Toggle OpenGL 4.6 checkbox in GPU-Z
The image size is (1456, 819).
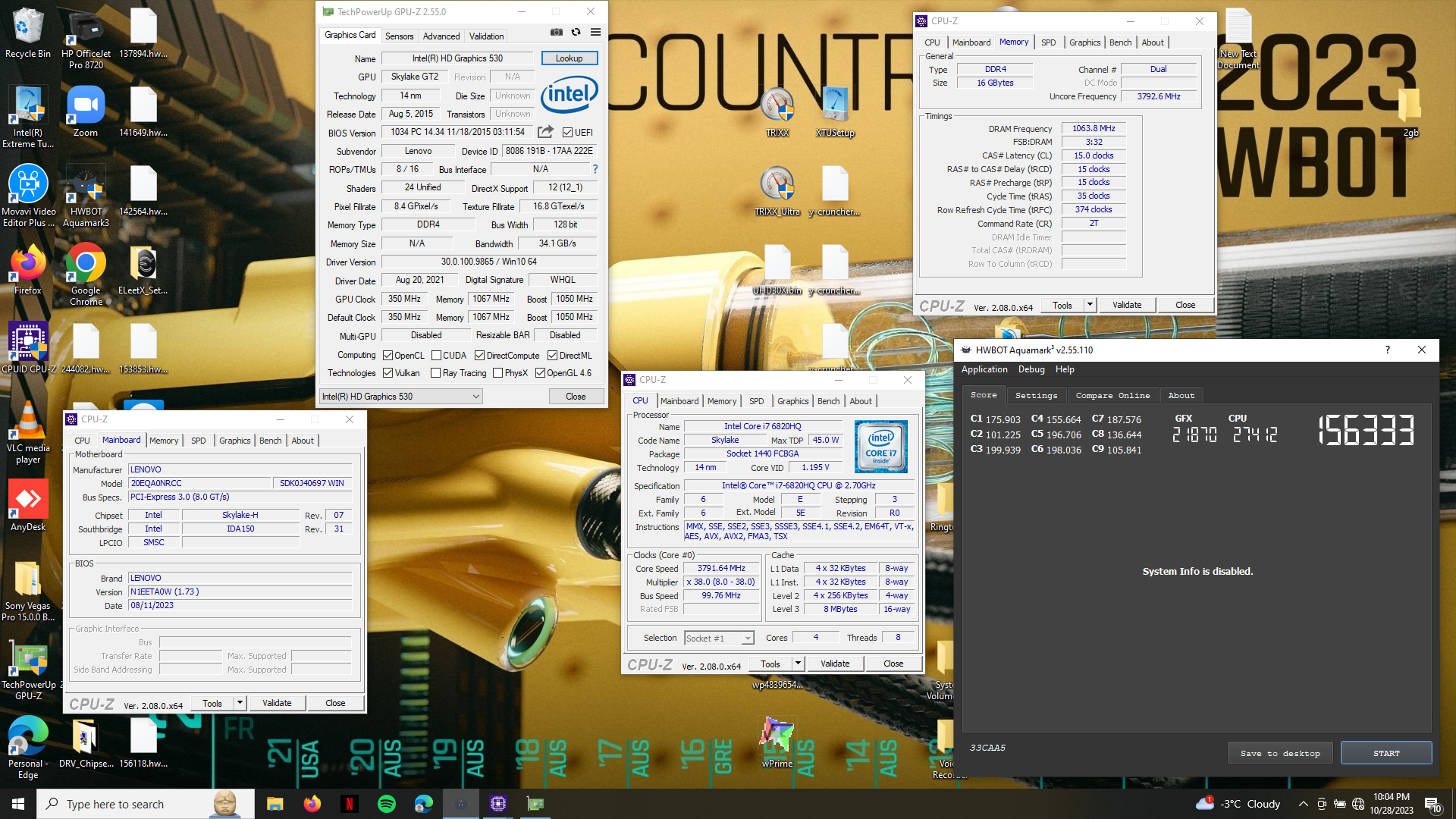[x=540, y=372]
